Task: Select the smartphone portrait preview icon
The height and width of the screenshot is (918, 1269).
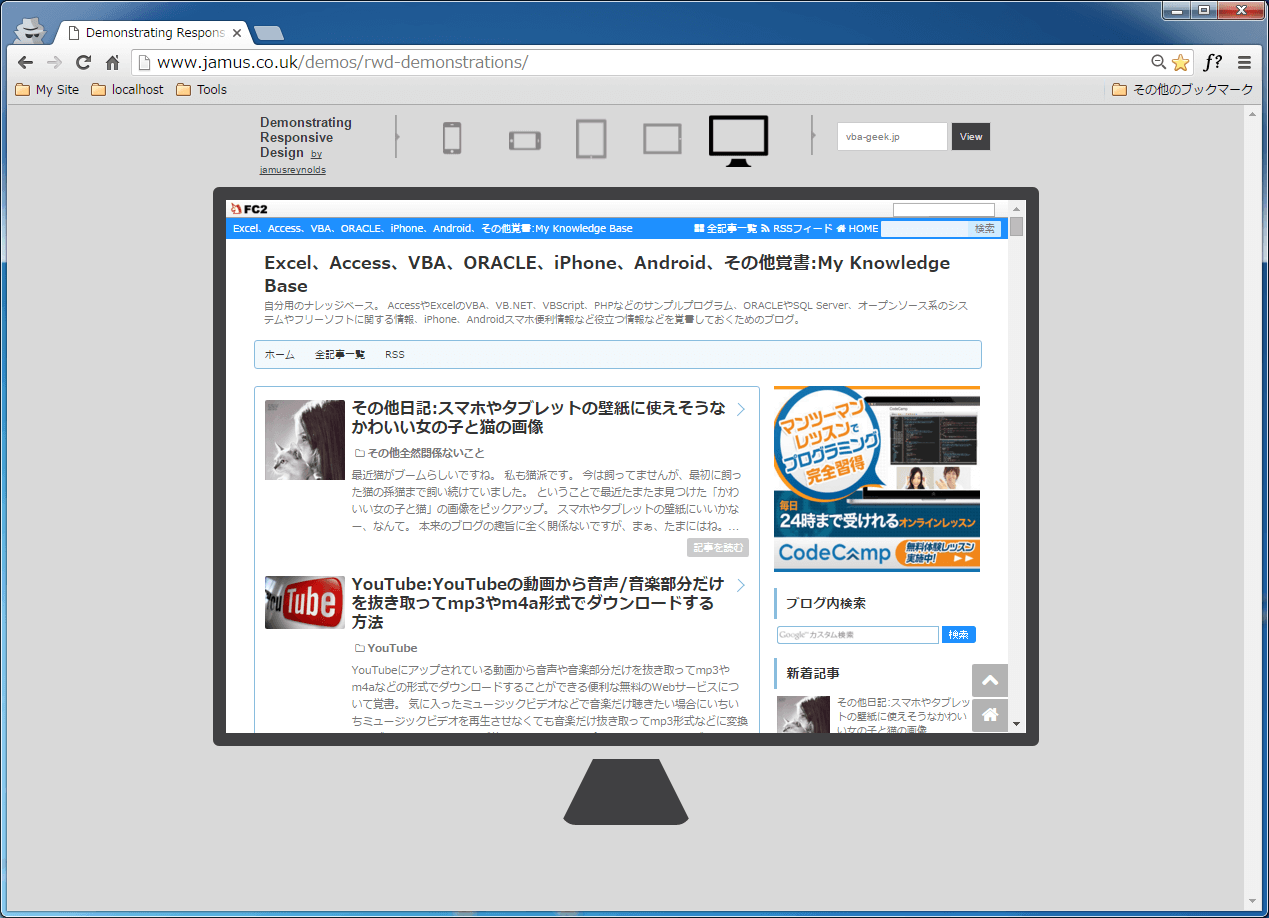Action: coord(451,139)
